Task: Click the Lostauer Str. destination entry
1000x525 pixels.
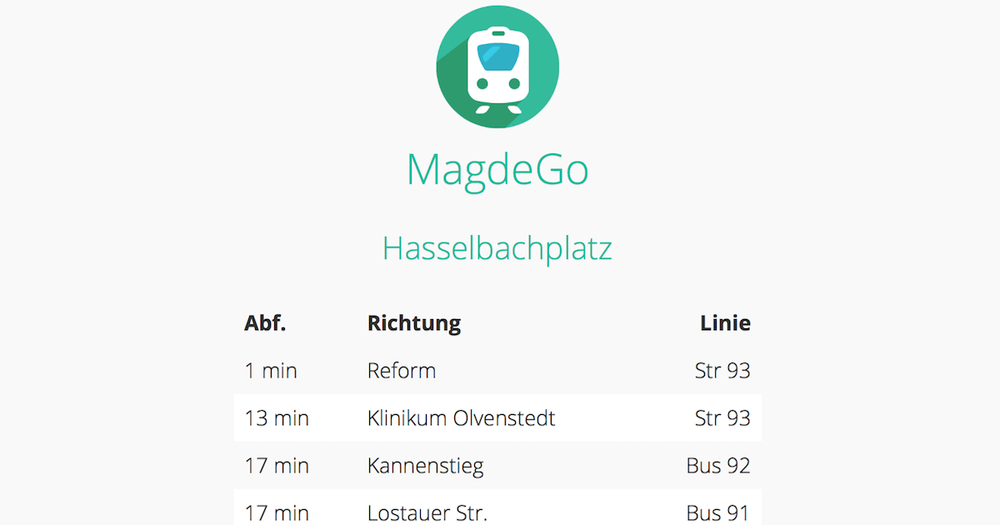Action: click(x=427, y=513)
